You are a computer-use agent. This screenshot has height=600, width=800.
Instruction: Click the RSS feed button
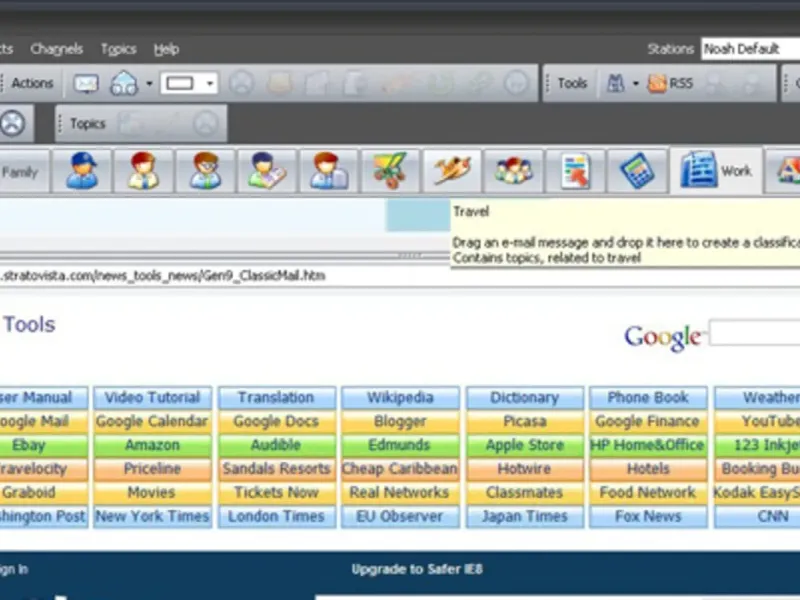coord(670,83)
